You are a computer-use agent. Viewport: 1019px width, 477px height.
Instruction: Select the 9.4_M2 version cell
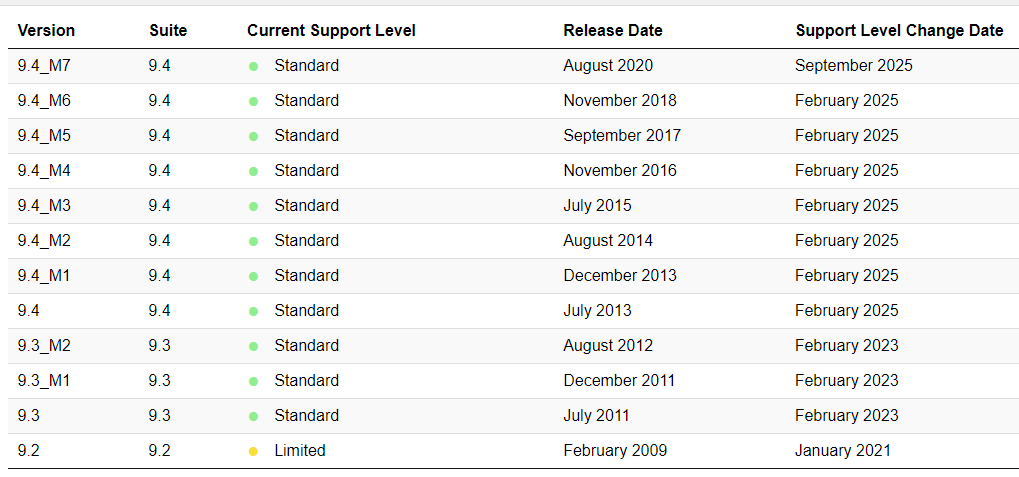44,240
